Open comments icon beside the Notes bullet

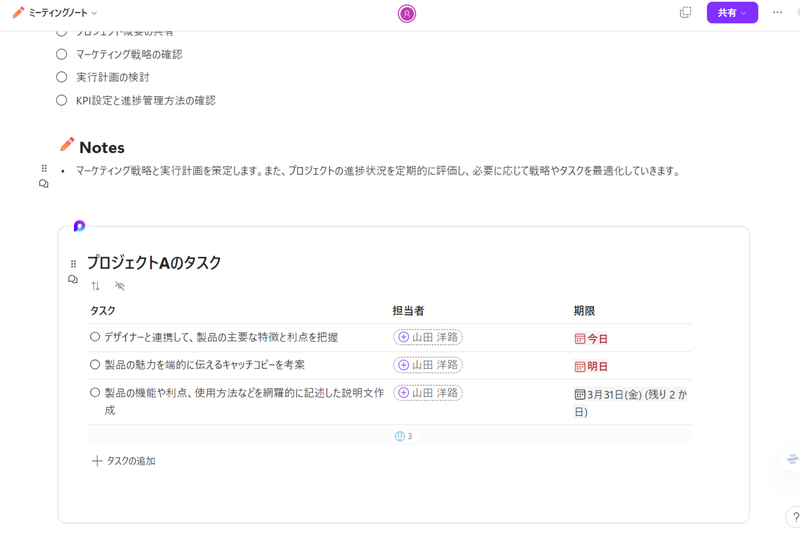(44, 184)
